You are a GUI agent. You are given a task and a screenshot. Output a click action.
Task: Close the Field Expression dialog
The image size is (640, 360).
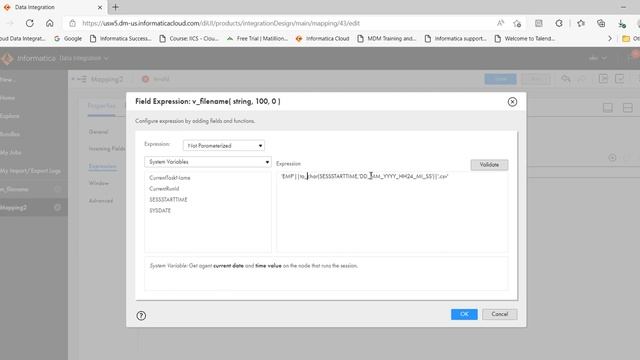point(512,102)
